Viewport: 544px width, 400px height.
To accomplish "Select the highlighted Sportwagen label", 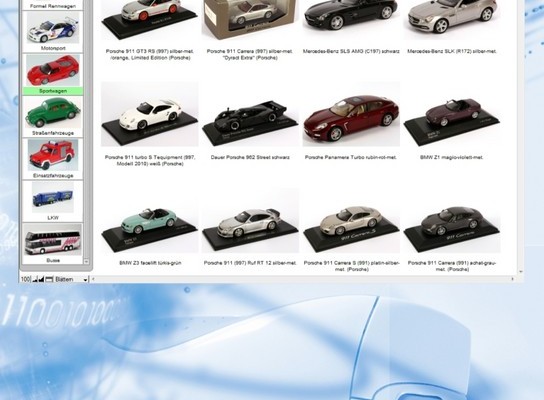I will [53, 91].
